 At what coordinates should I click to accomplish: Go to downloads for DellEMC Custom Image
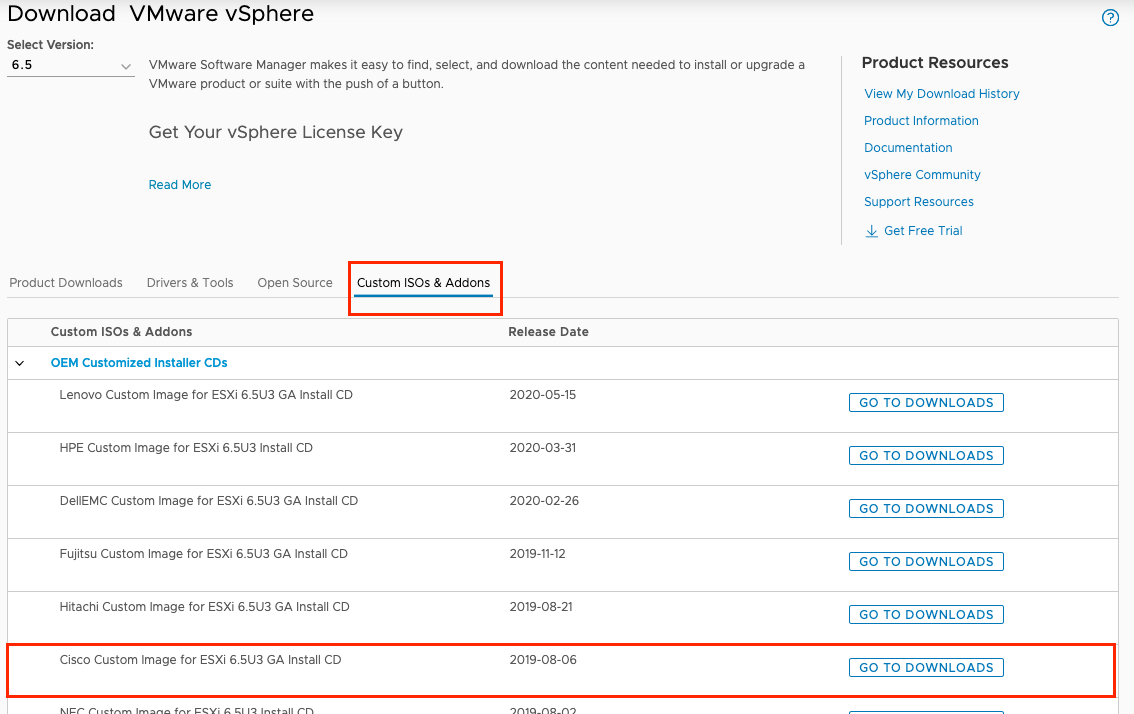click(926, 509)
